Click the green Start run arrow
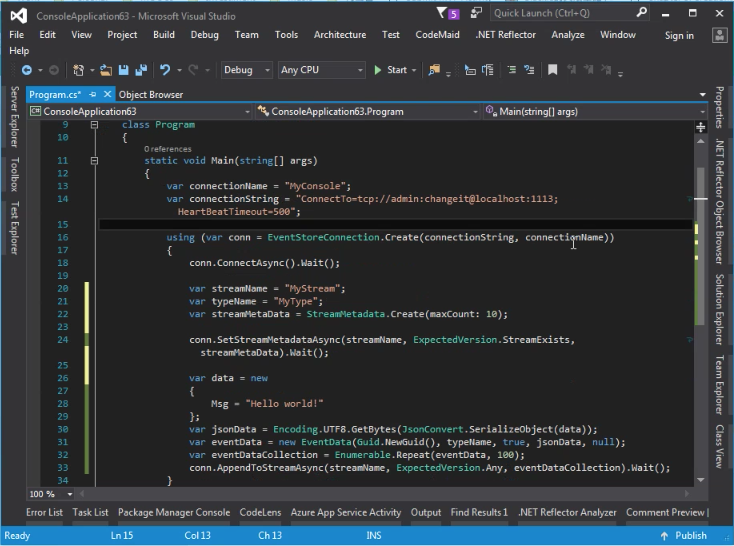The width and height of the screenshot is (734, 546). tap(378, 70)
